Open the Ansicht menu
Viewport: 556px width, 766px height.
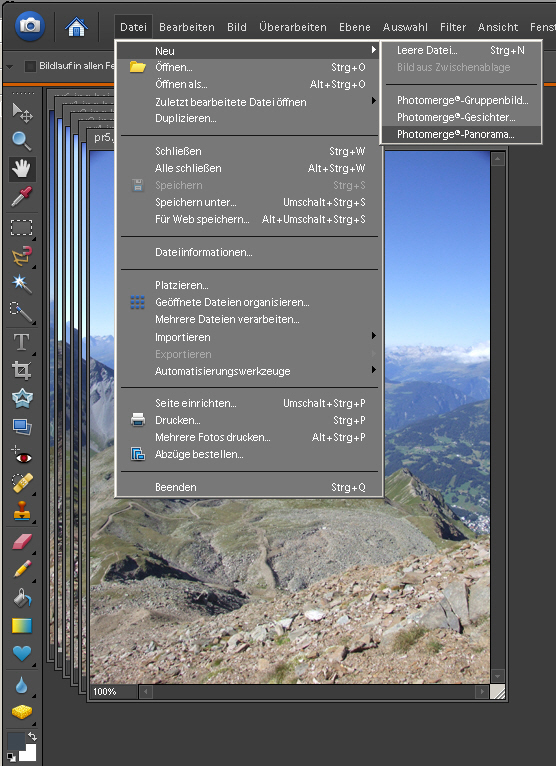498,27
